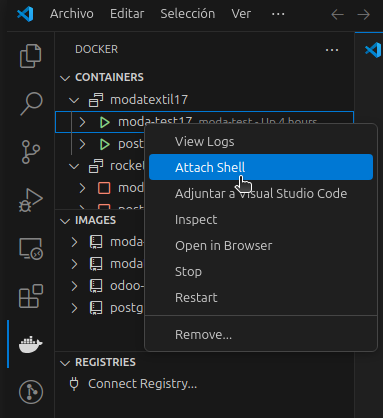Screen dimensions: 383x418
Task: Collapse the CONTAINERS section
Action: [65, 78]
